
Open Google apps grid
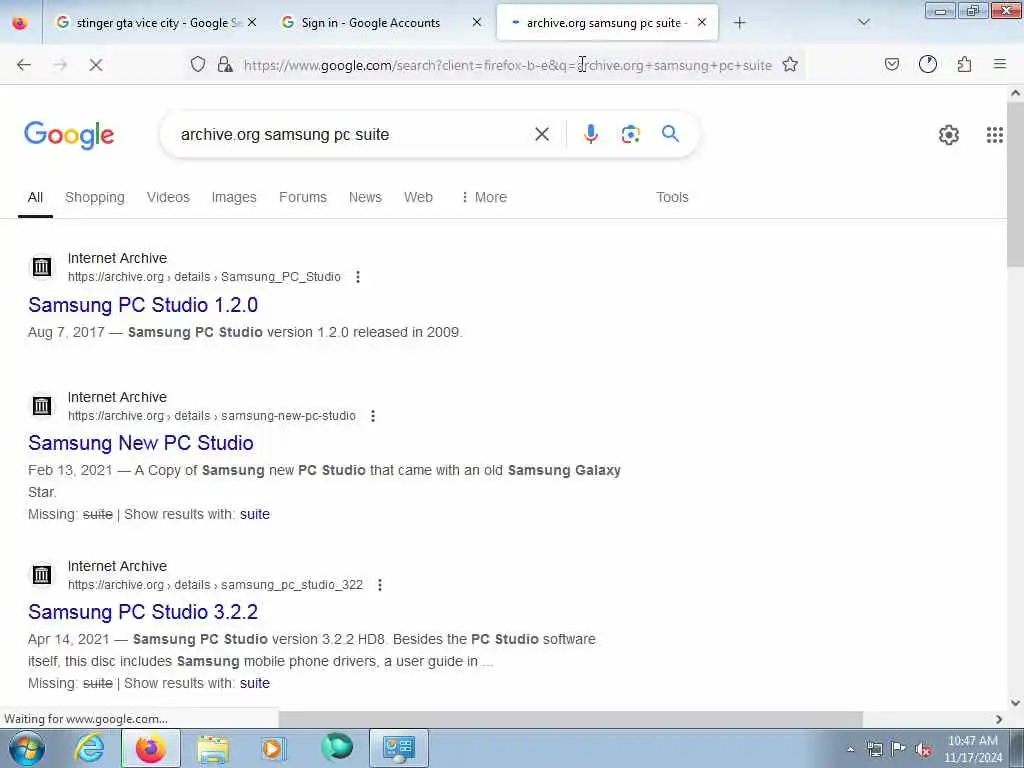click(x=995, y=135)
